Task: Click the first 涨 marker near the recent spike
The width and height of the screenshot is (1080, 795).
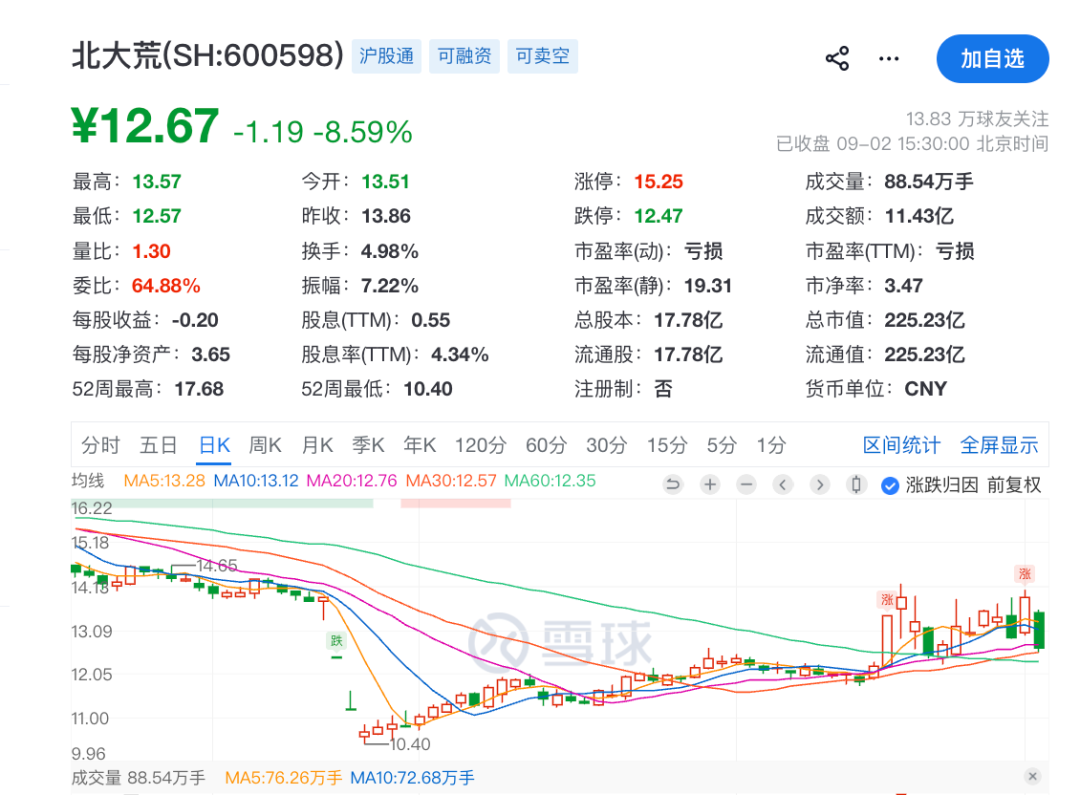Action: [887, 599]
